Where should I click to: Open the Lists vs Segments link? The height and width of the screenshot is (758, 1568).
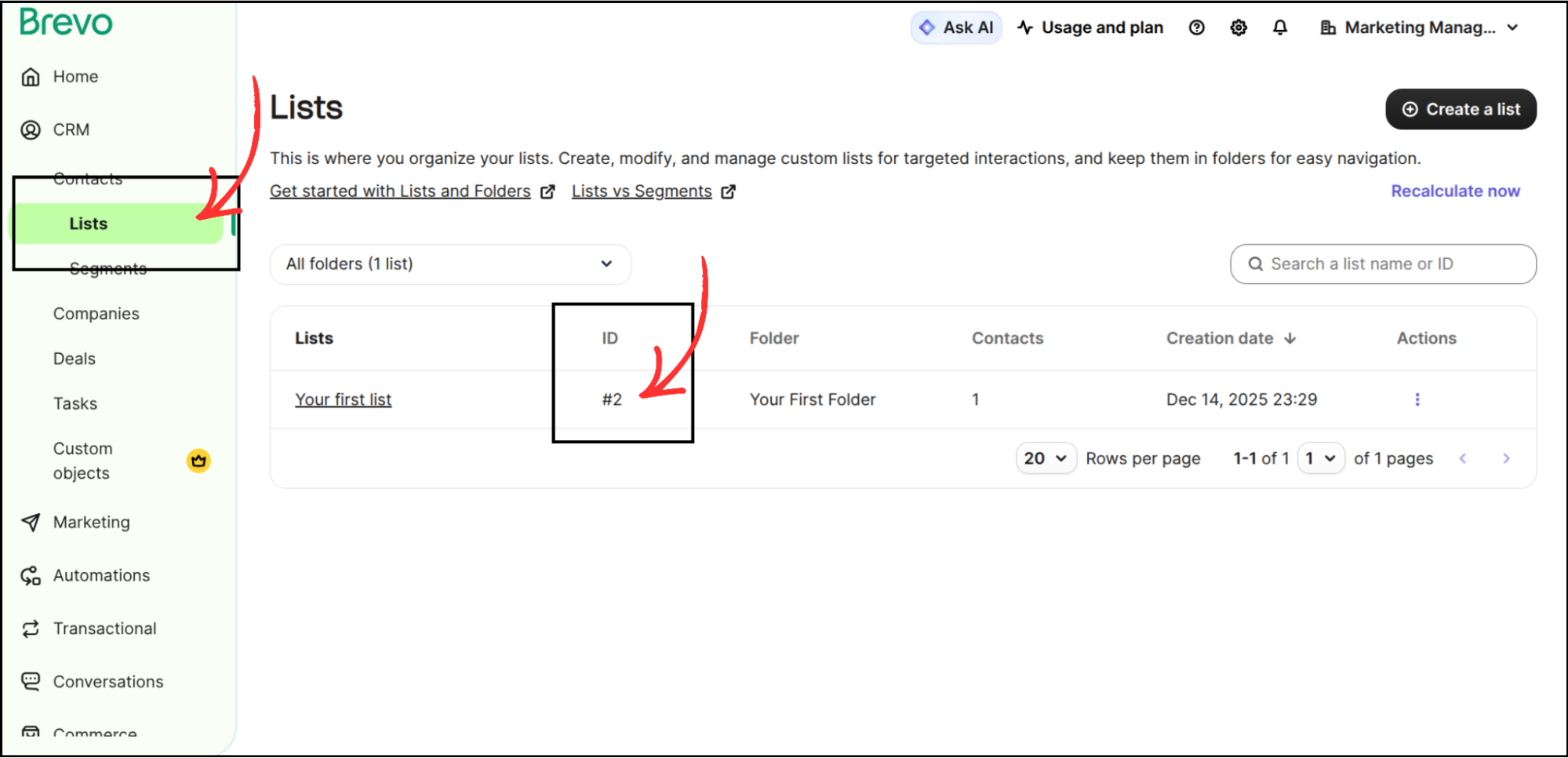pos(642,191)
